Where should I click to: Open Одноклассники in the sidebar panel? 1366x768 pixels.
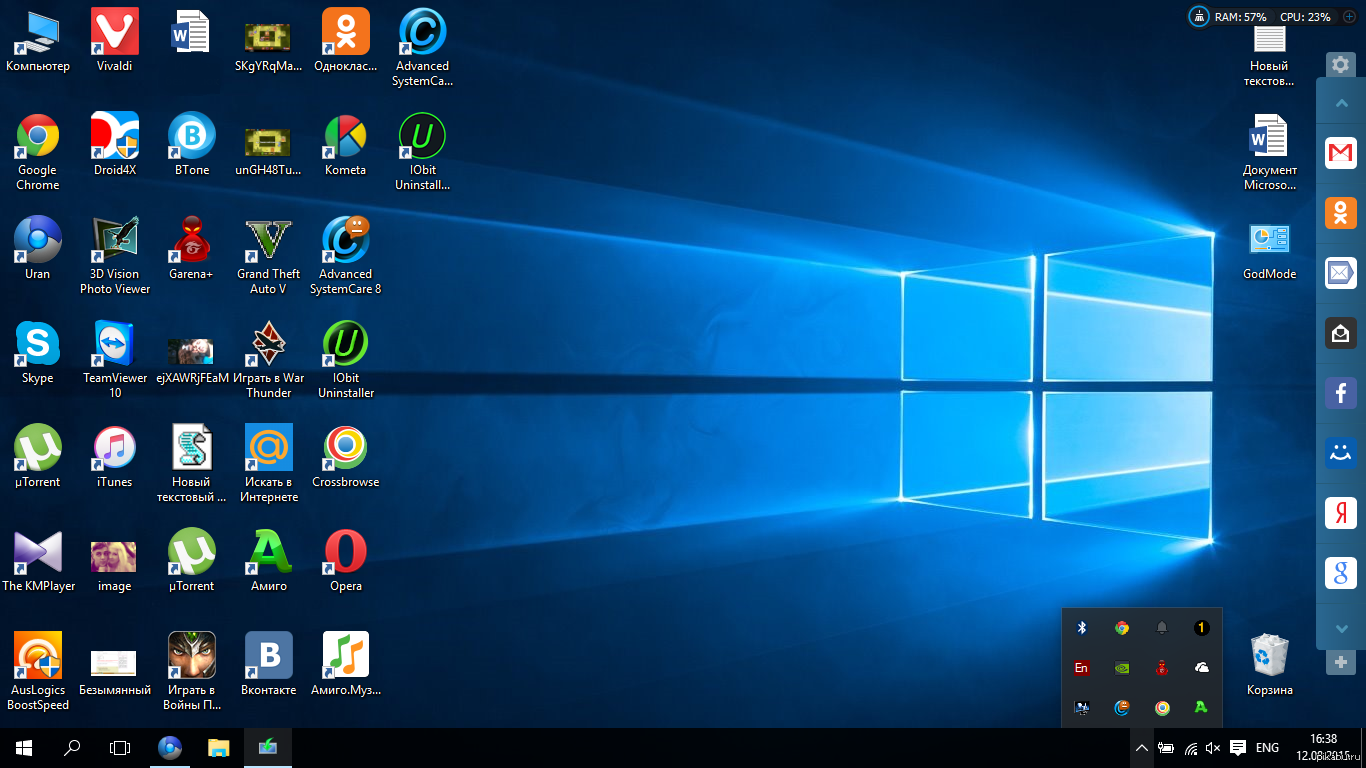(1341, 213)
